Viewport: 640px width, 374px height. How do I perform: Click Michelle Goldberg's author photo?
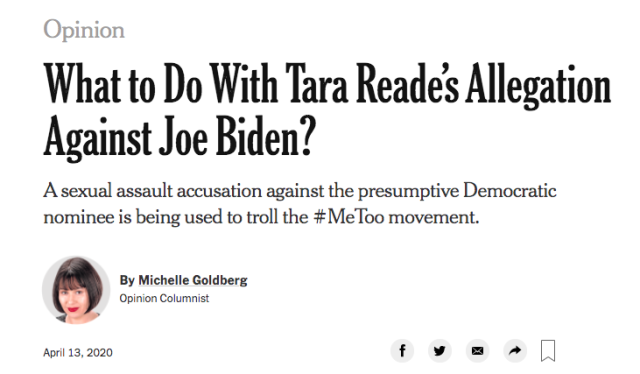click(x=76, y=290)
